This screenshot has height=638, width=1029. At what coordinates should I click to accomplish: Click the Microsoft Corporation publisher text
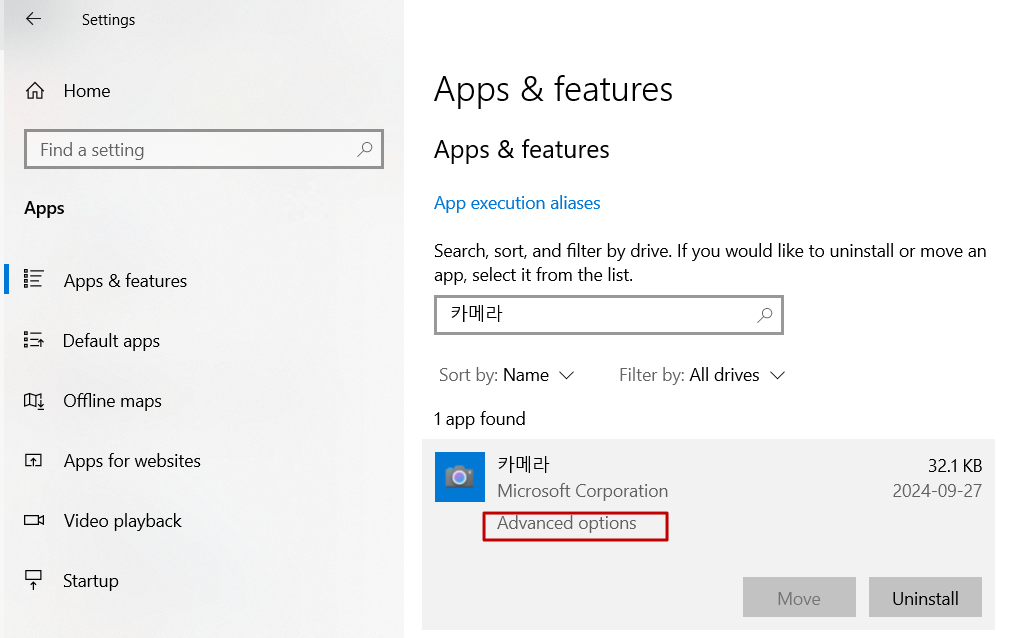(x=583, y=491)
